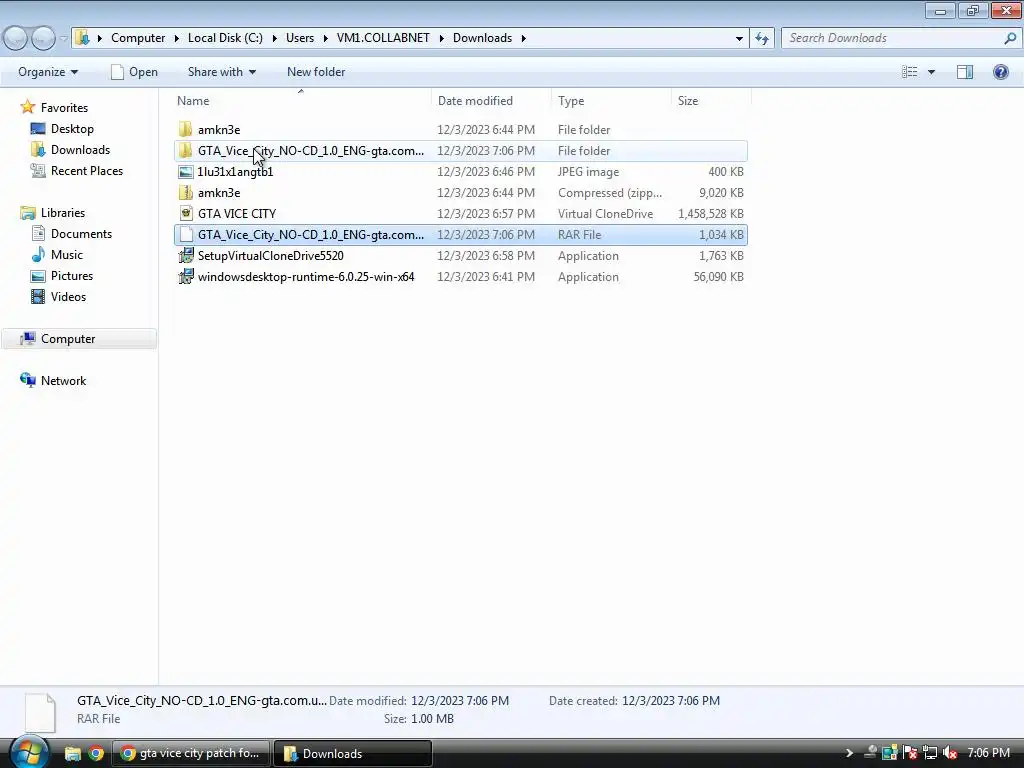Screen dimensions: 1024x768
Task: Sort files by the Name column header
Action: pyautogui.click(x=302, y=101)
